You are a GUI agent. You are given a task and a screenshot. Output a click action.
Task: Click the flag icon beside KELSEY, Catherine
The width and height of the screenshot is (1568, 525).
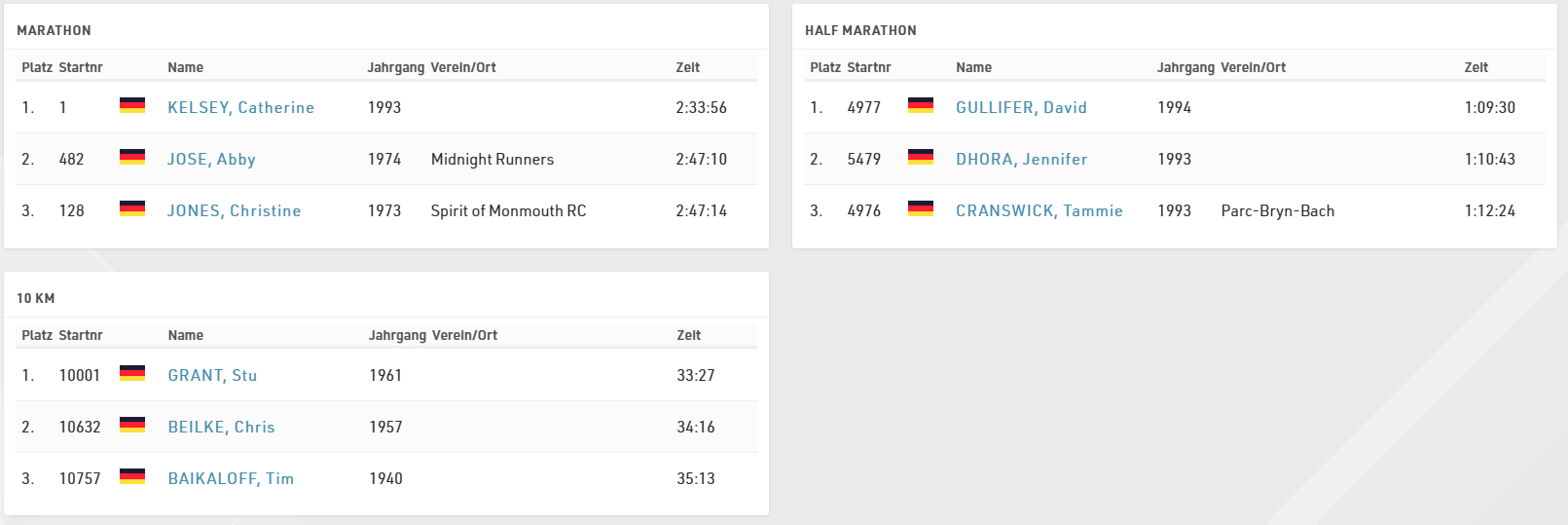pos(132,105)
